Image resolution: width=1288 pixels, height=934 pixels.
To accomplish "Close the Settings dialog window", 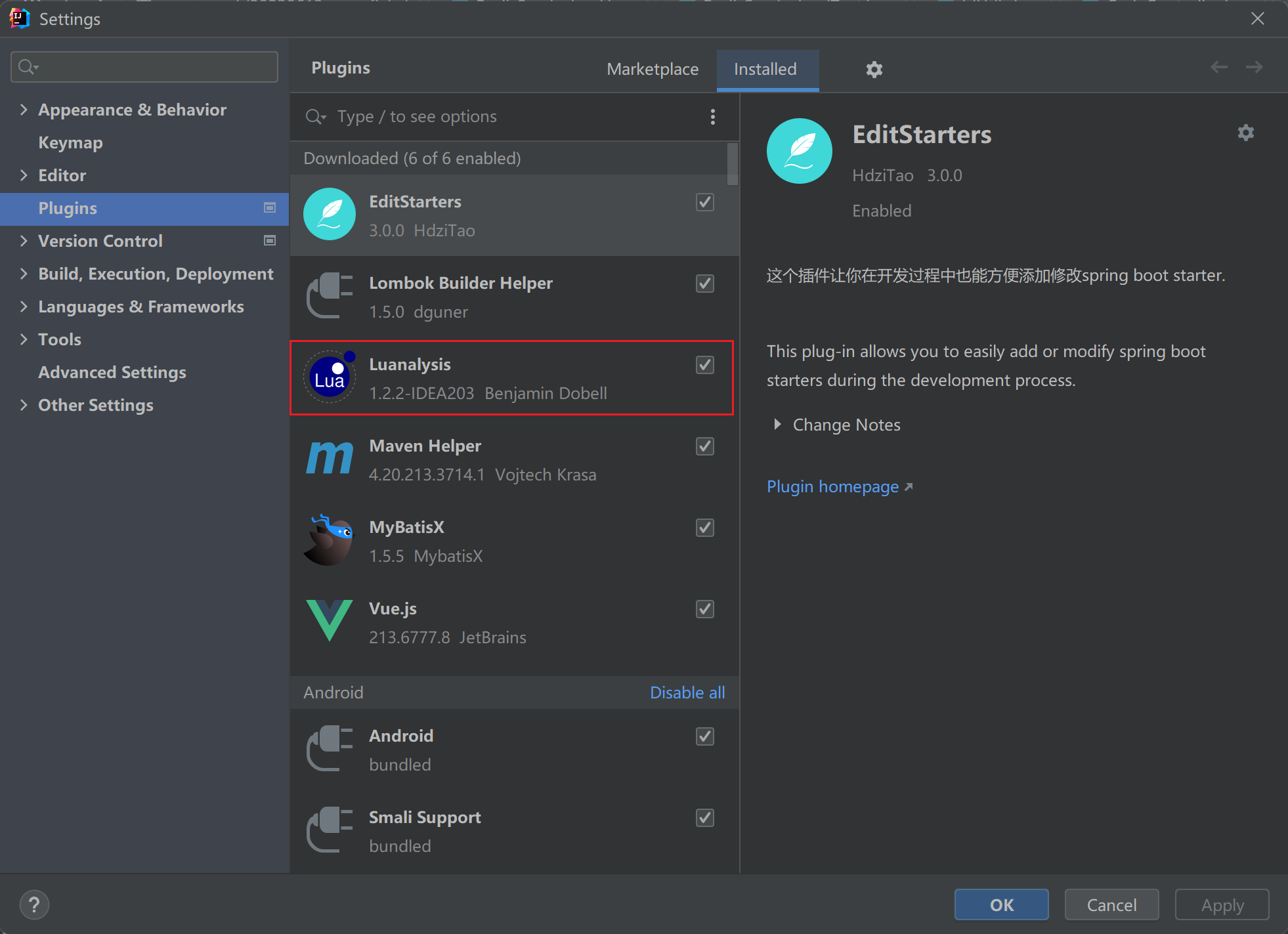I will [x=1257, y=18].
